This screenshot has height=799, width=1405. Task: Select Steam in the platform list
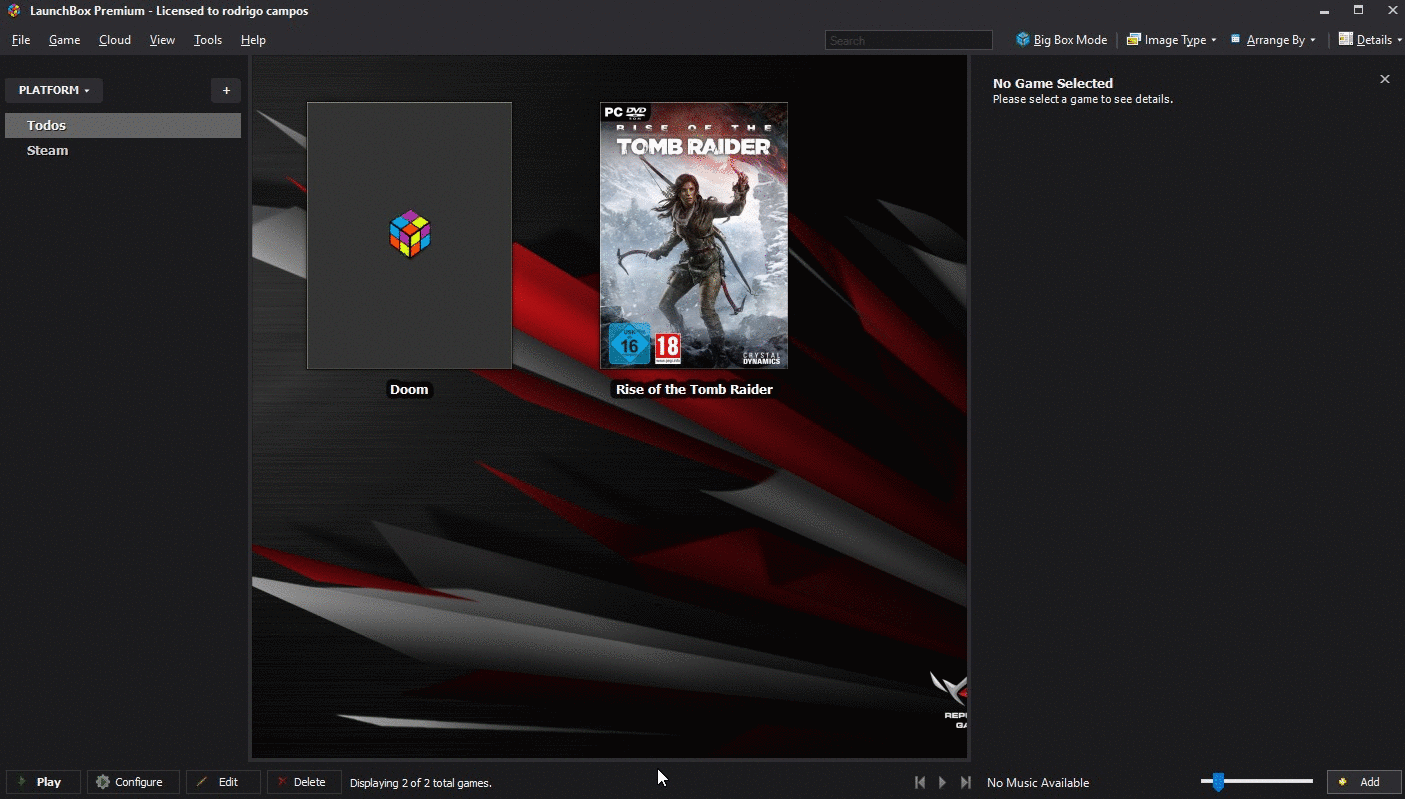[x=48, y=150]
